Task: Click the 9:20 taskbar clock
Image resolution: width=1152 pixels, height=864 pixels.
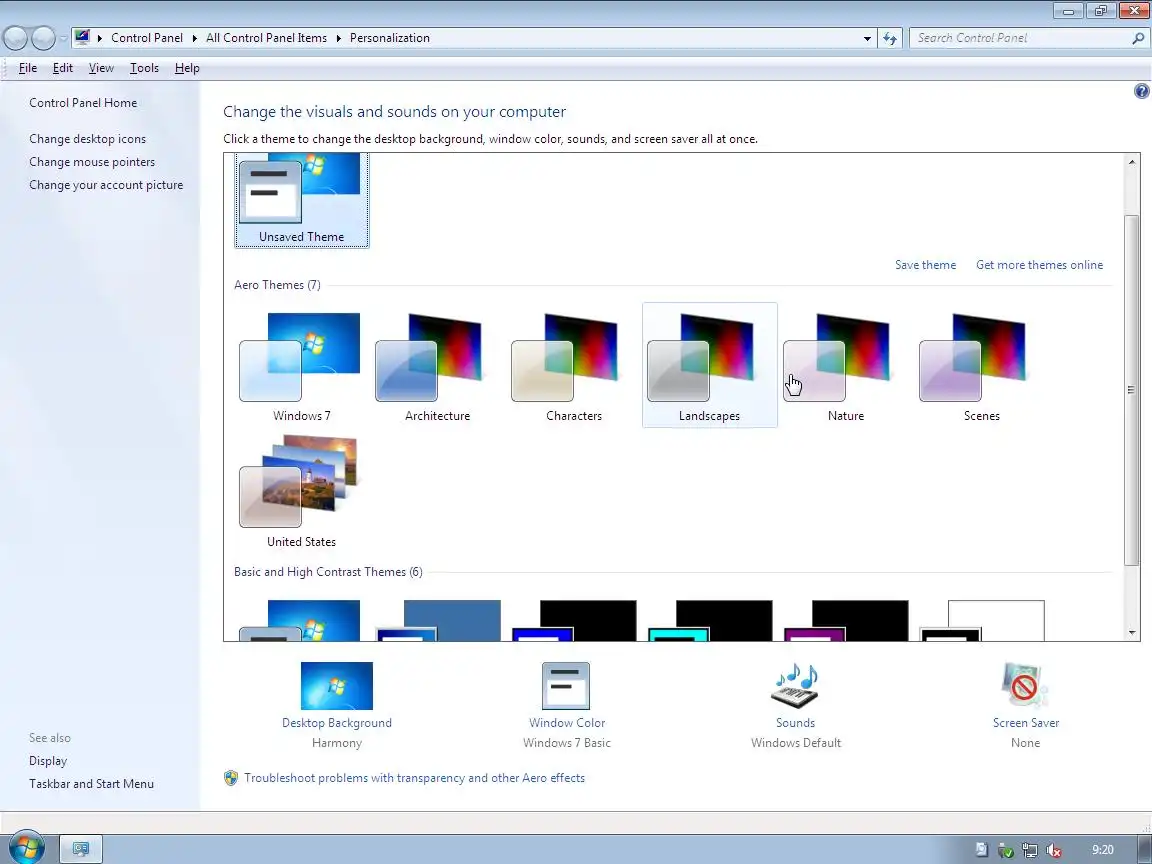Action: pos(1102,850)
